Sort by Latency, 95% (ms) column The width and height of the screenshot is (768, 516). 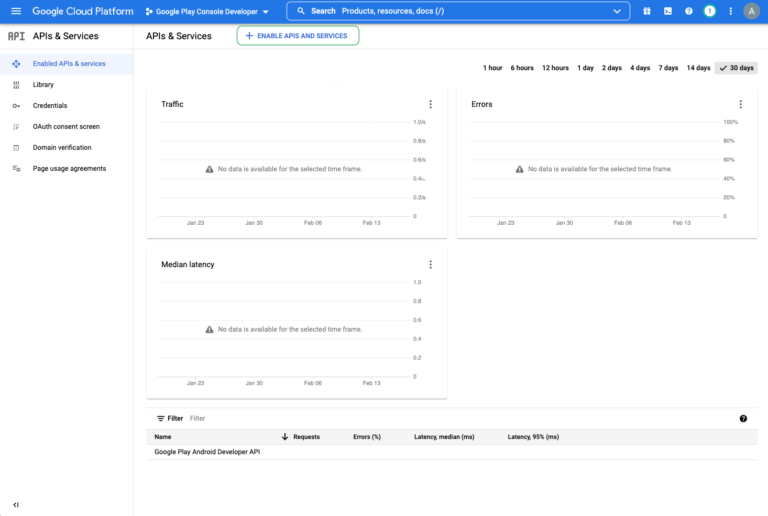(533, 437)
